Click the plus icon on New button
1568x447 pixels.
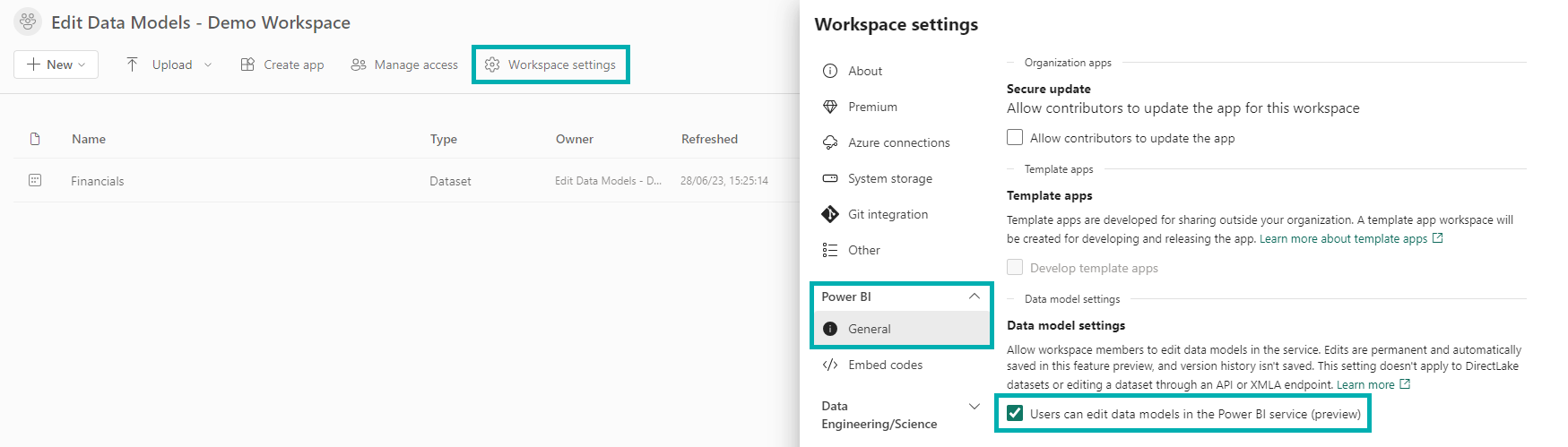[33, 64]
